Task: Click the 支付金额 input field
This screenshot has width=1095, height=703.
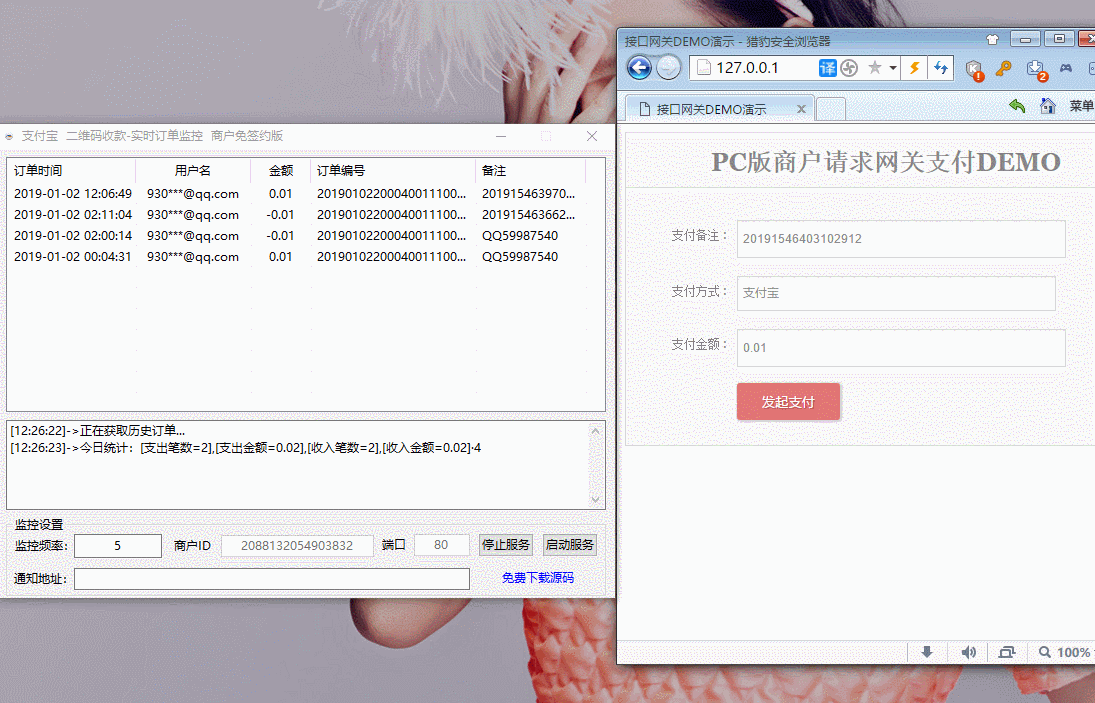Action: (901, 348)
